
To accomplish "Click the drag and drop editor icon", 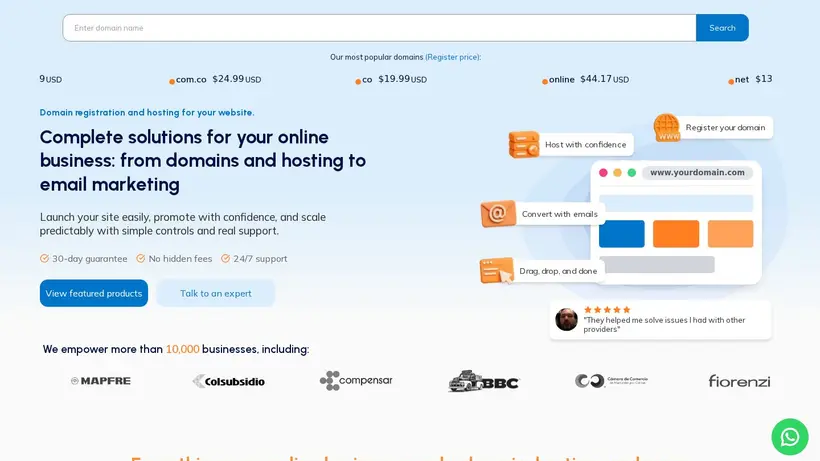I will [496, 271].
